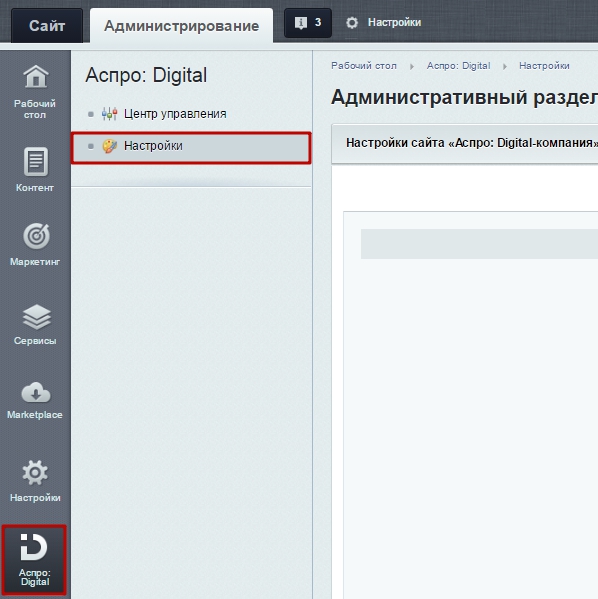Click the palette icon beside Настройки
The image size is (598, 599).
point(110,146)
